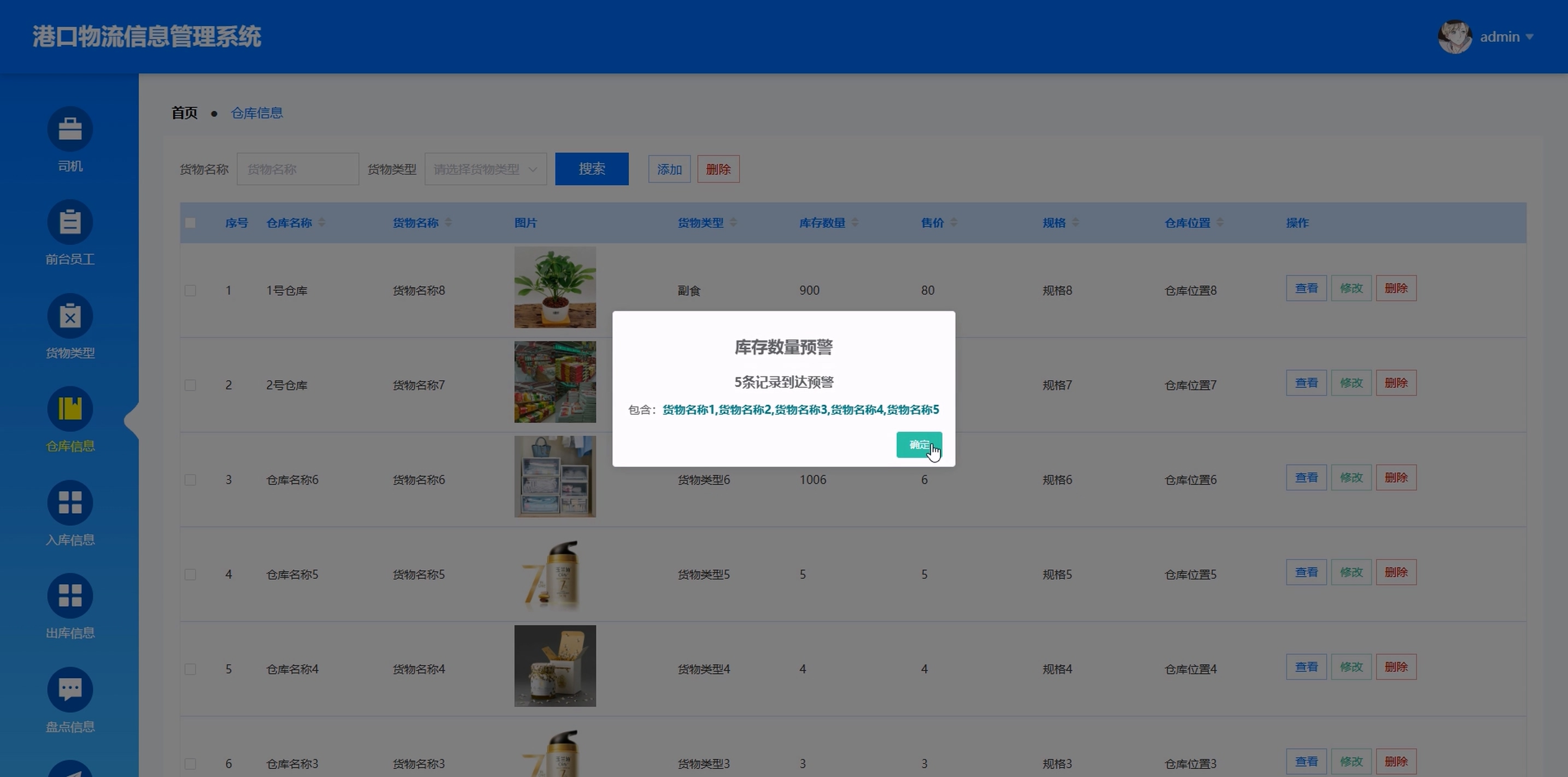The width and height of the screenshot is (1568, 777).
Task: Open the 出库信息 grid icon
Action: tap(70, 596)
